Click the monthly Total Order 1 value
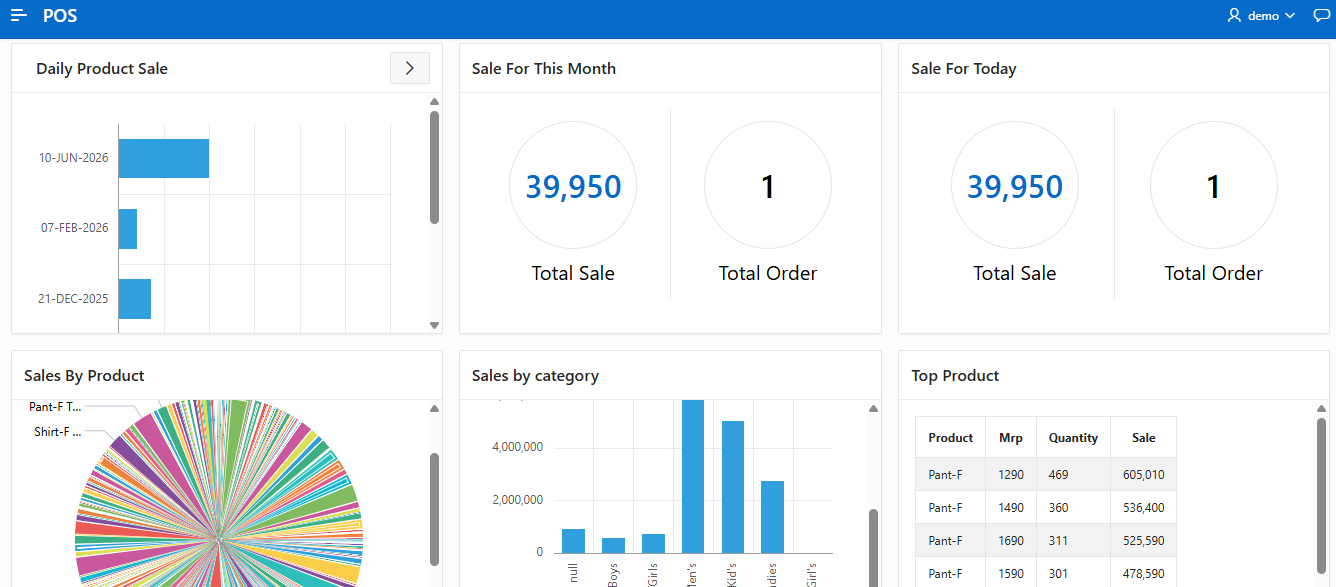The width and height of the screenshot is (1336, 587). [x=768, y=186]
